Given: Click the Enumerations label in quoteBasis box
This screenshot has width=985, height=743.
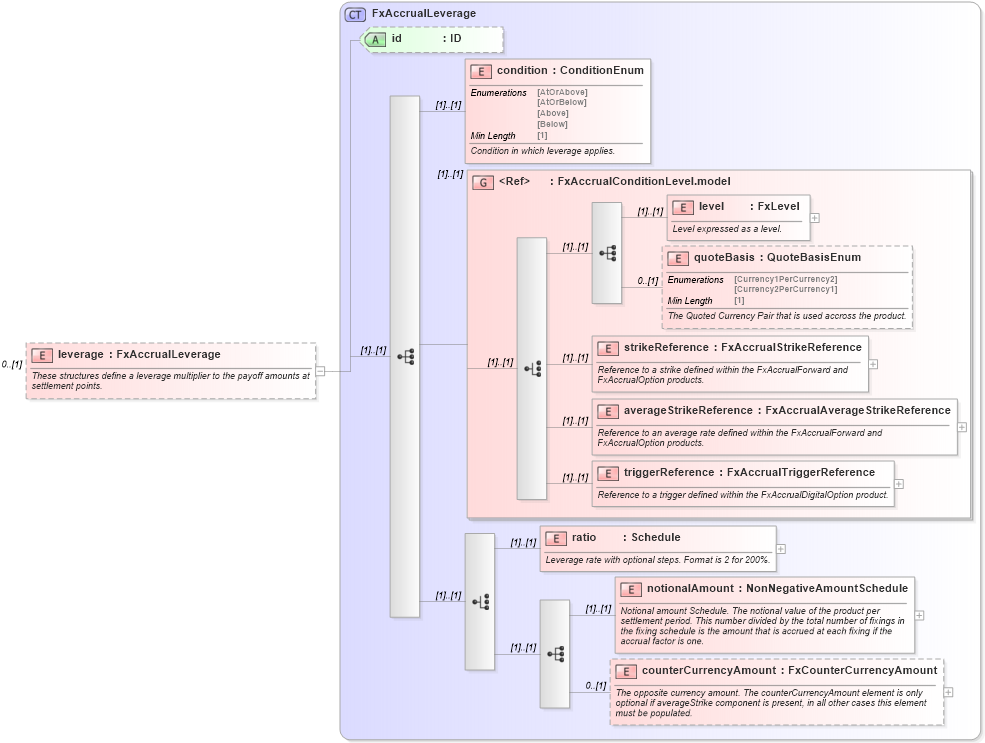Looking at the screenshot, I should [x=695, y=279].
